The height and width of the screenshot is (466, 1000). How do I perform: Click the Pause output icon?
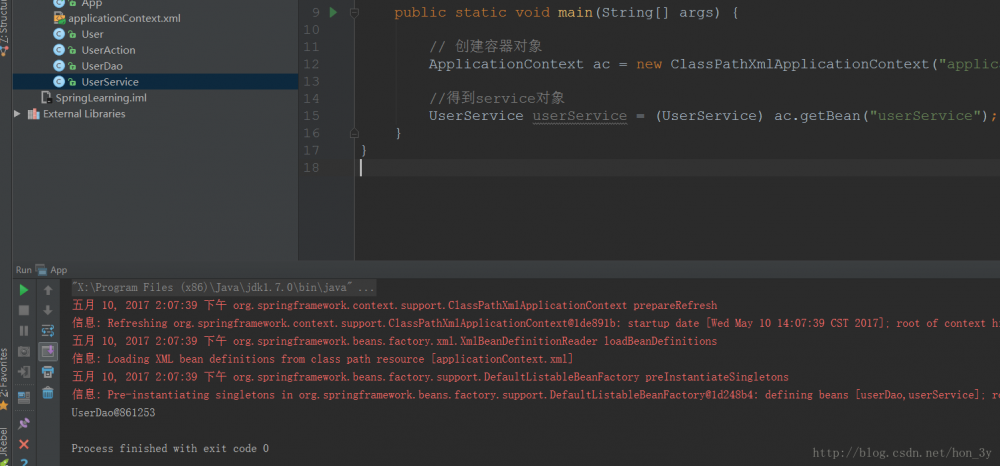[x=24, y=330]
